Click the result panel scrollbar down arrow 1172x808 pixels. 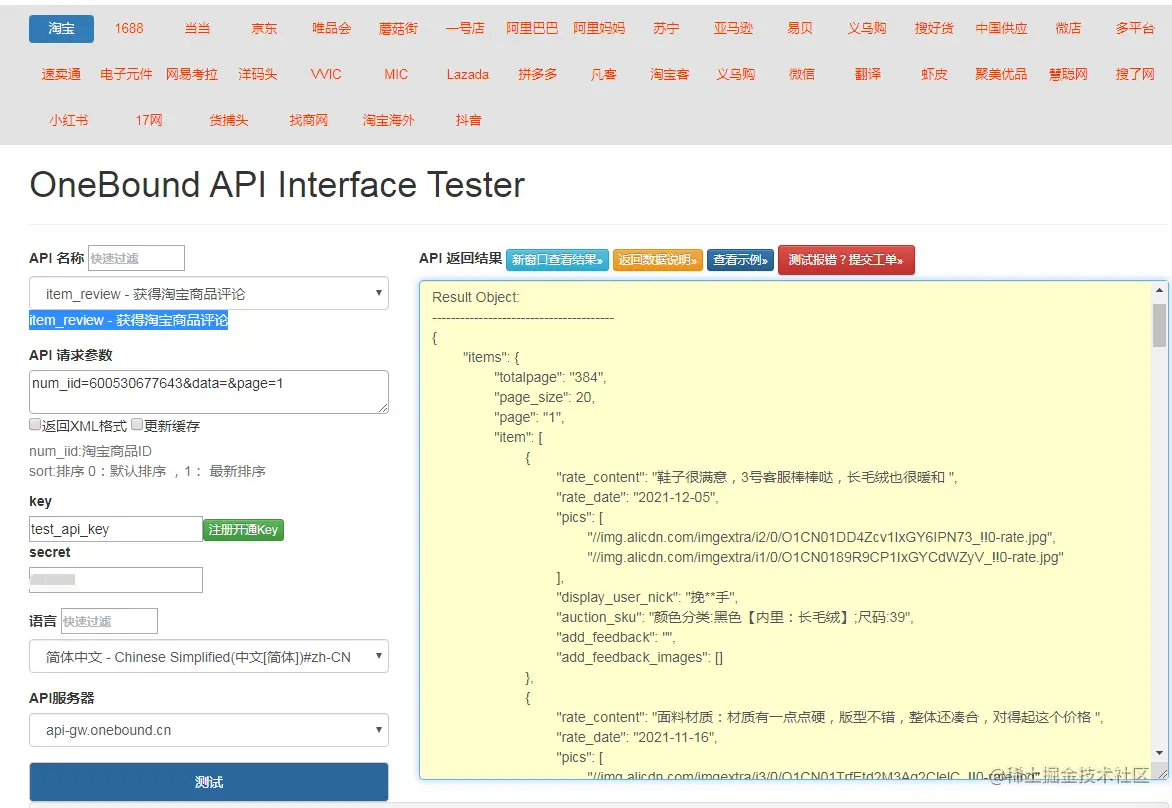point(1159,753)
